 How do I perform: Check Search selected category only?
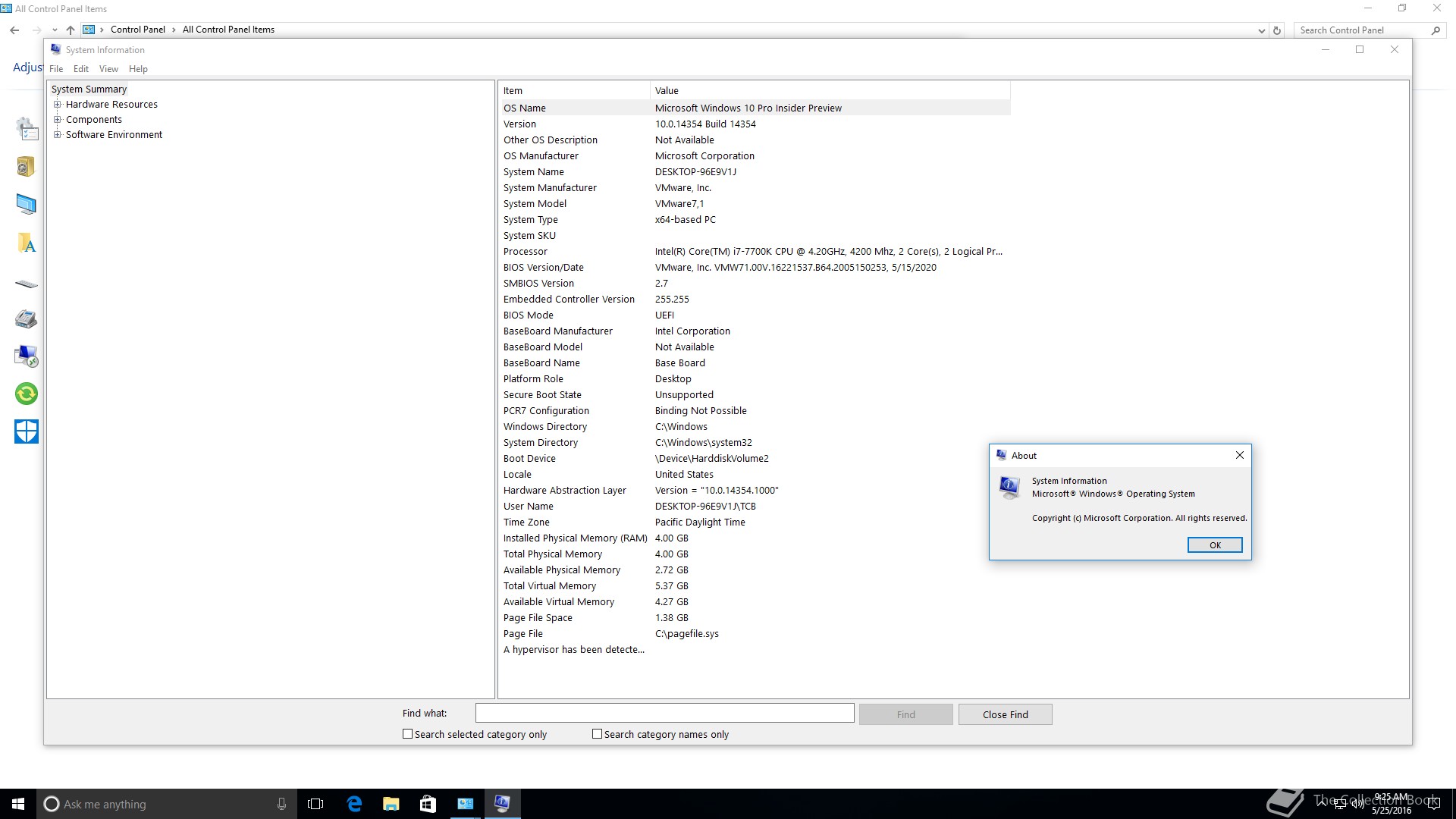[407, 734]
